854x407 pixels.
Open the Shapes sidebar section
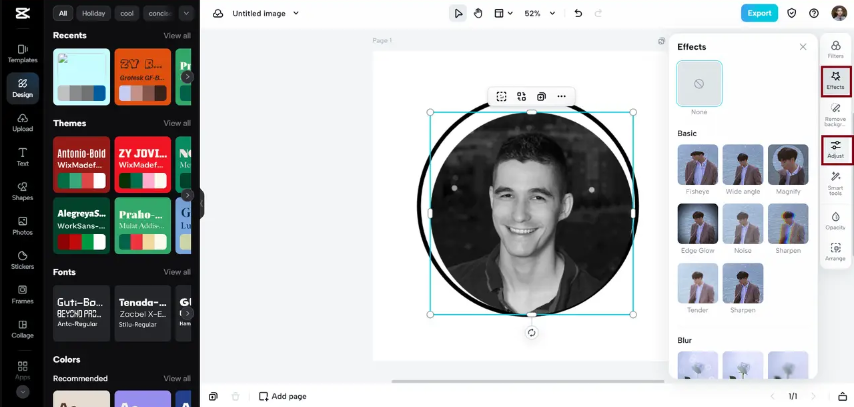(x=22, y=191)
